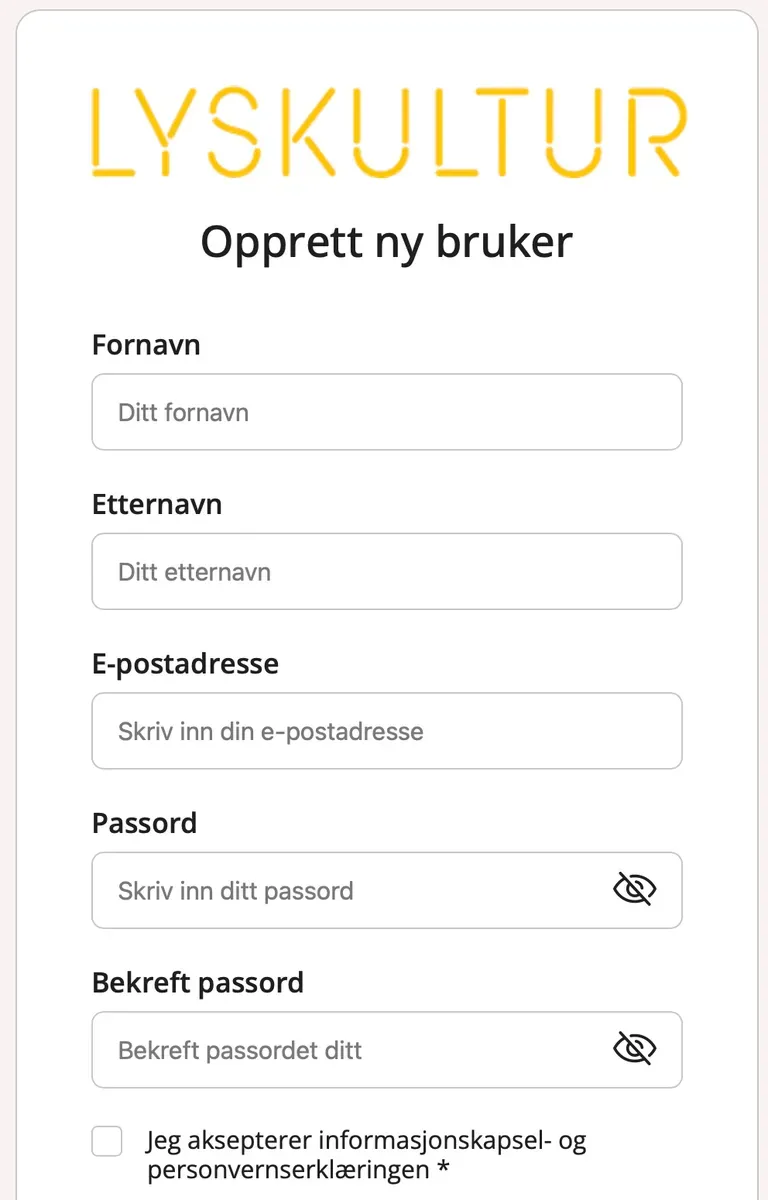The image size is (768, 1200).
Task: Click the Etternavn field label
Action: pyautogui.click(x=157, y=504)
